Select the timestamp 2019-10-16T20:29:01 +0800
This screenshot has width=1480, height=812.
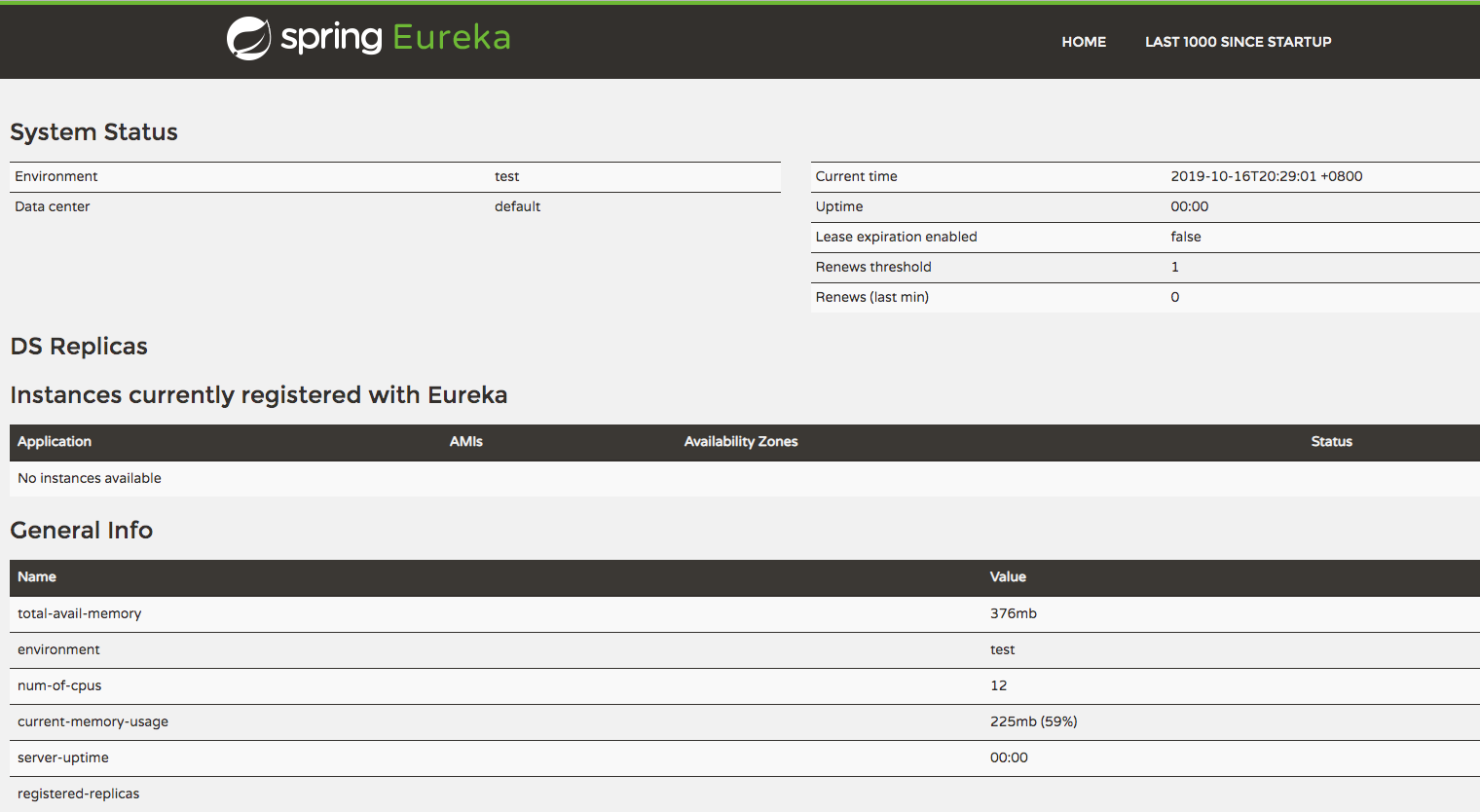point(1266,176)
